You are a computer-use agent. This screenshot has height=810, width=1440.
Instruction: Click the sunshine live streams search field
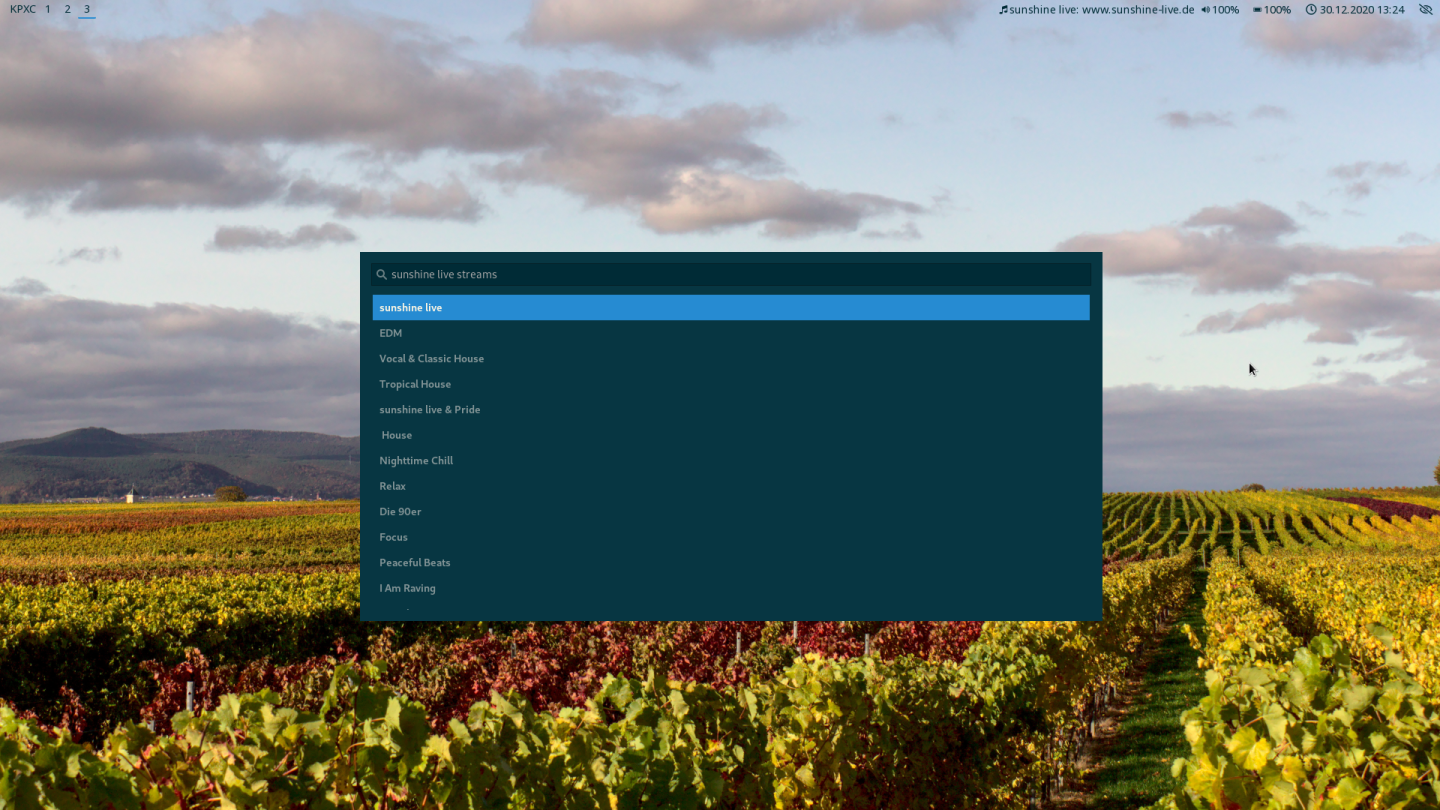(x=730, y=274)
